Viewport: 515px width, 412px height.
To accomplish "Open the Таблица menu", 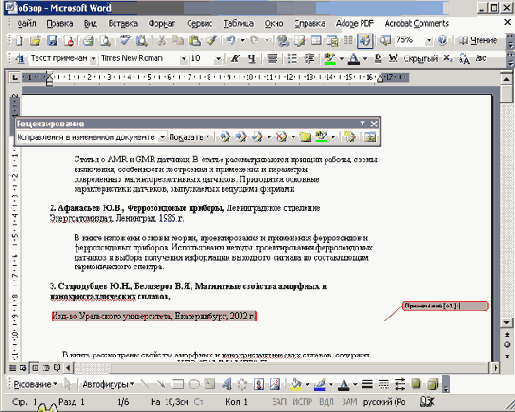I will pyautogui.click(x=238, y=23).
